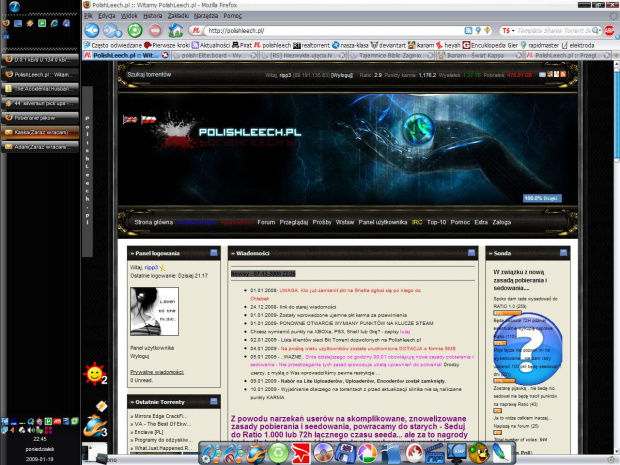This screenshot has width=620, height=465.
Task: Open the Widok menu
Action: [129, 15]
